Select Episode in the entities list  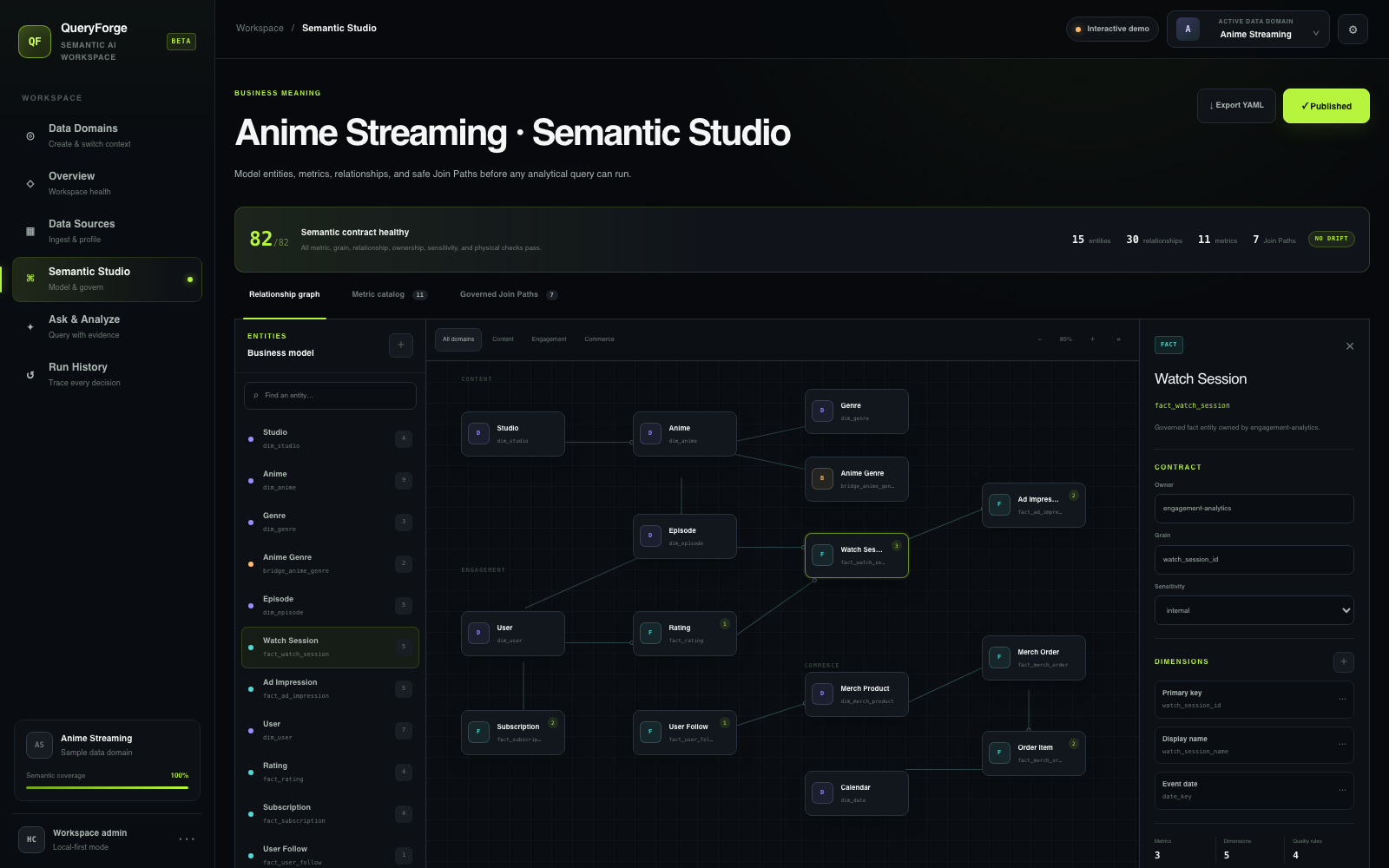[330, 606]
